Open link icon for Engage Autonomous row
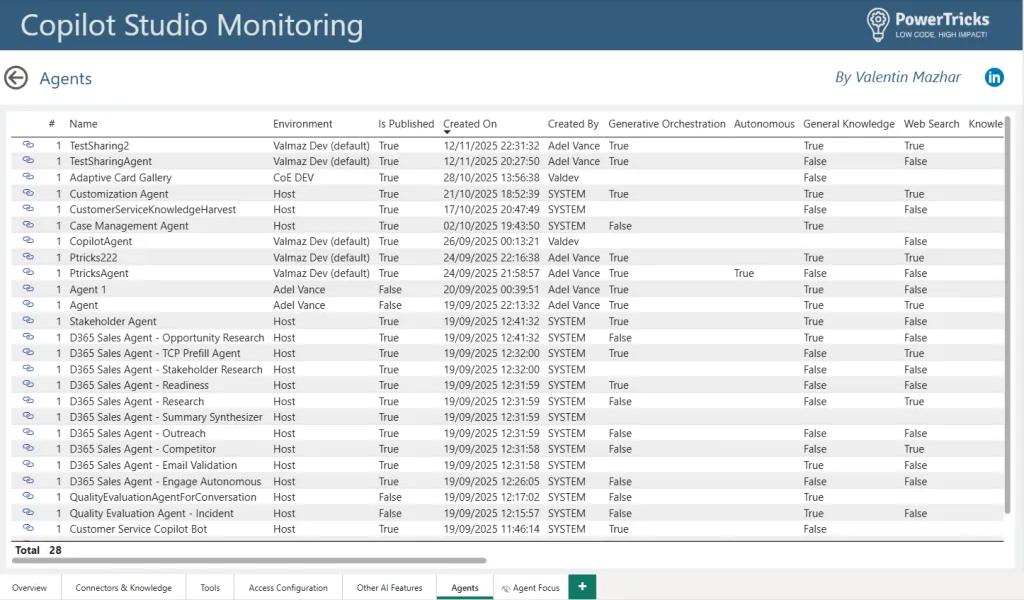Screen dimensions: 1024x600 pyautogui.click(x=28, y=481)
